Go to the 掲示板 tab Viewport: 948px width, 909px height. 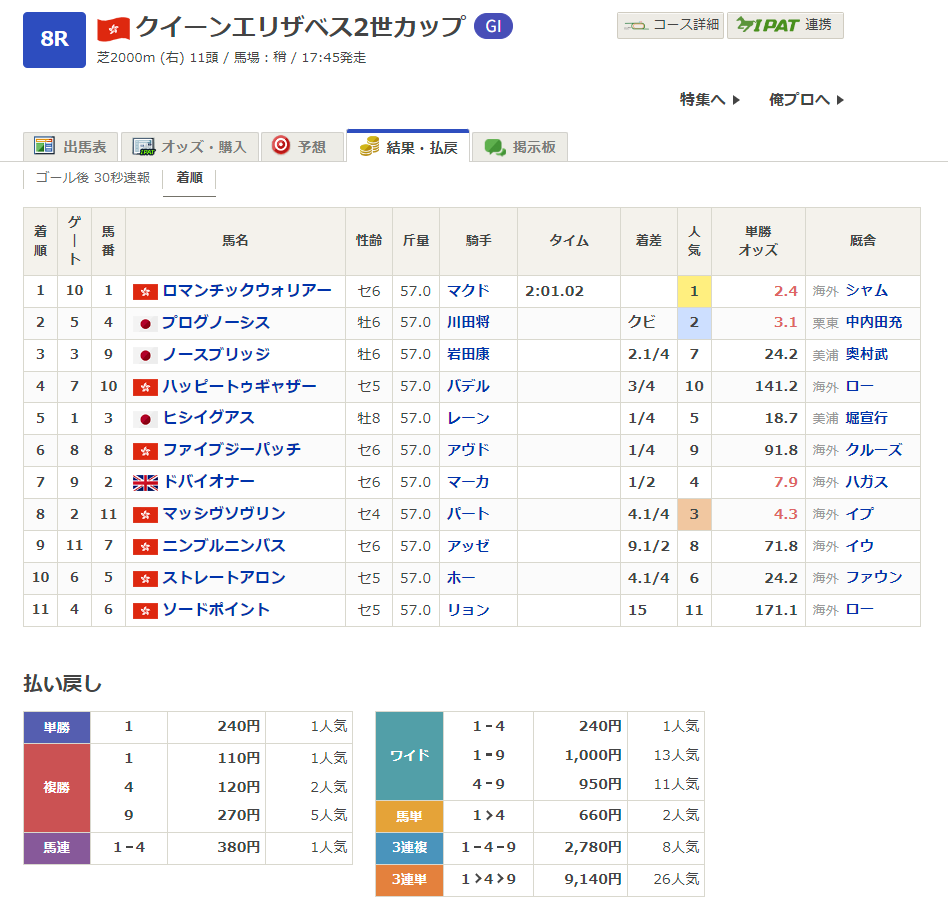click(x=519, y=146)
